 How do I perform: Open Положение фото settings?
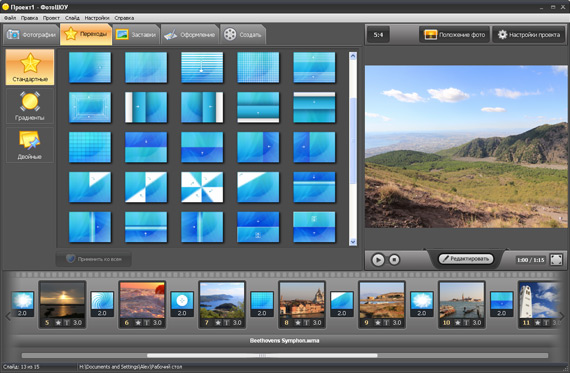point(454,35)
